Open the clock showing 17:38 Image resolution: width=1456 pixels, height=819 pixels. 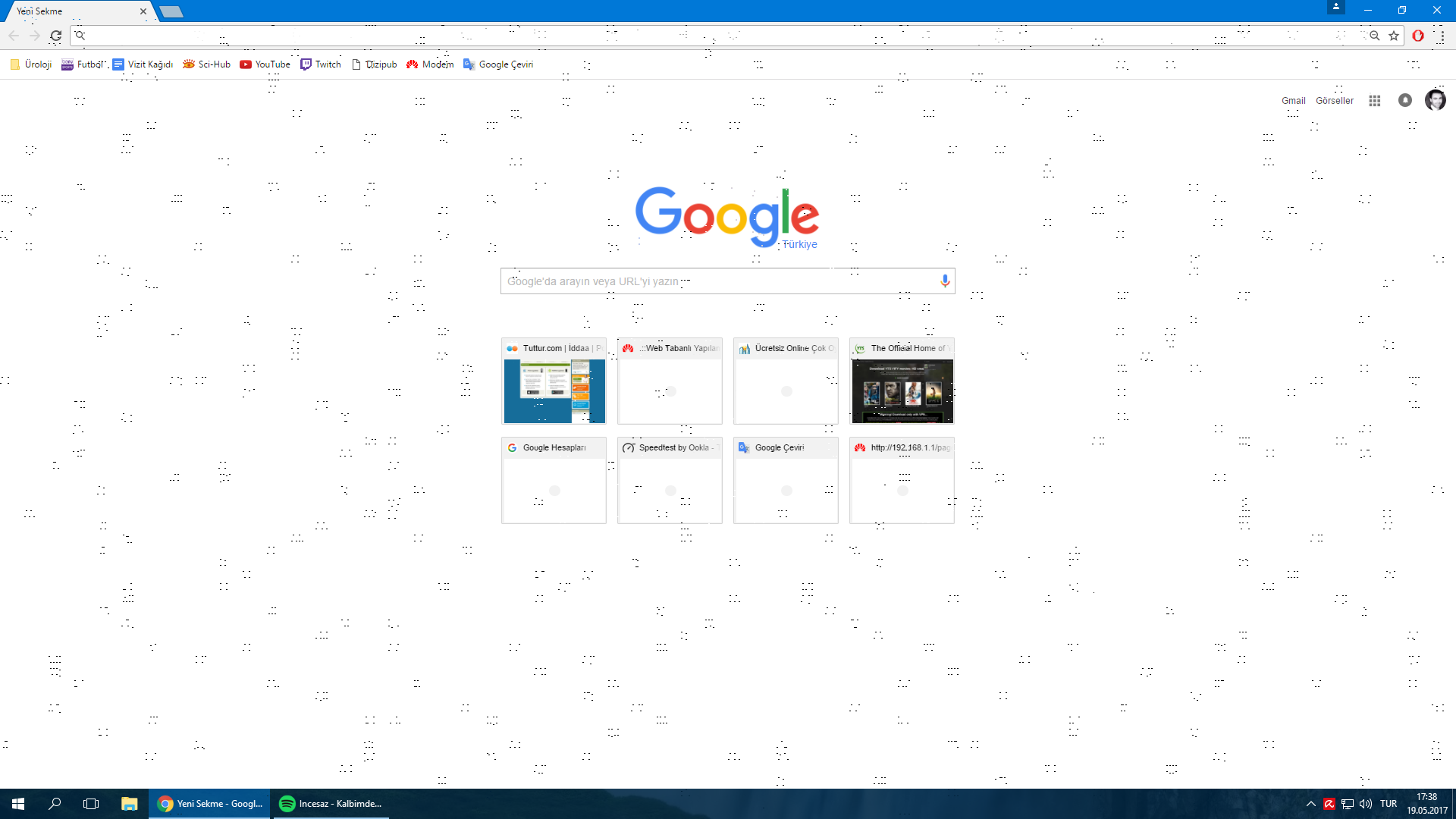(x=1427, y=804)
